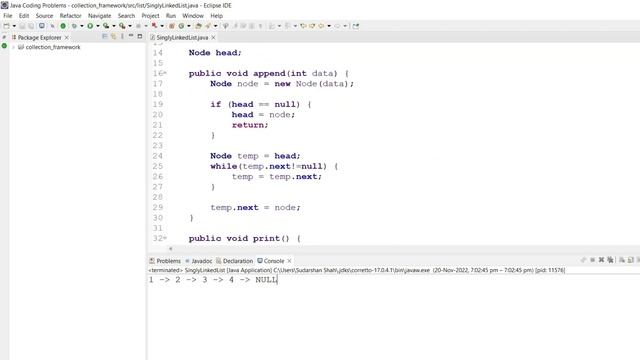The height and width of the screenshot is (360, 640).
Task: Open the Run configurations dropdown arrow
Action: click(98, 26)
